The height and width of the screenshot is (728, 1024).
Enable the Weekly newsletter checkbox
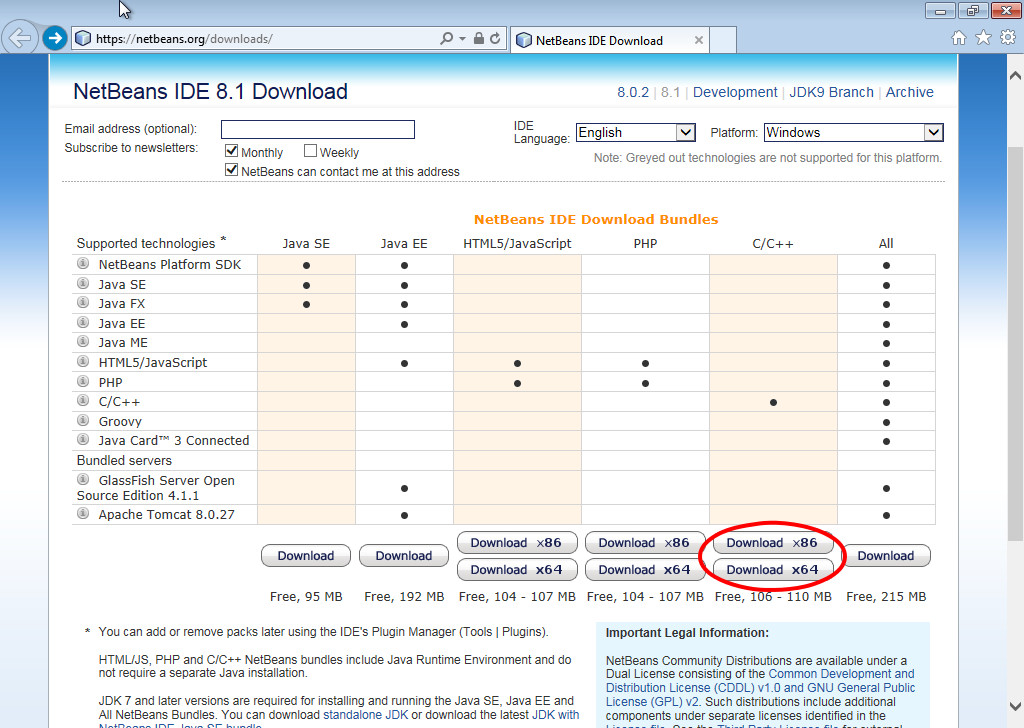(310, 152)
